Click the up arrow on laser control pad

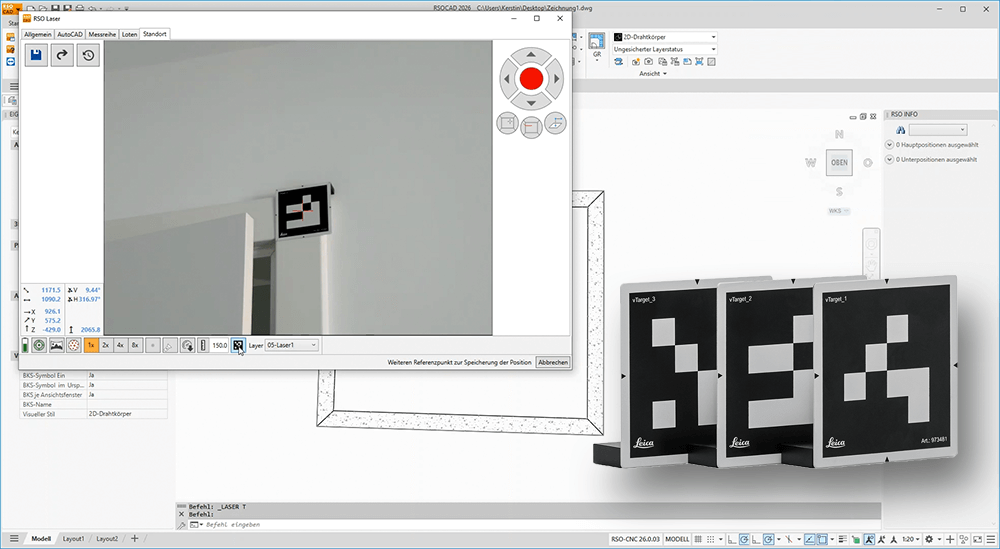point(531,55)
